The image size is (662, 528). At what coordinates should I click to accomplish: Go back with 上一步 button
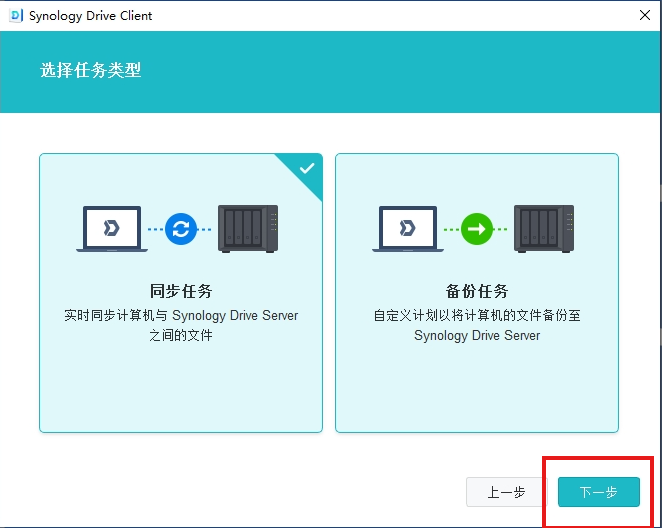[506, 492]
